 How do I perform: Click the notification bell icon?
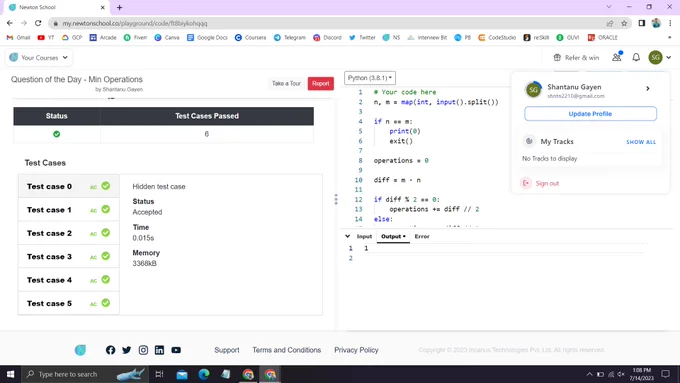pyautogui.click(x=636, y=57)
